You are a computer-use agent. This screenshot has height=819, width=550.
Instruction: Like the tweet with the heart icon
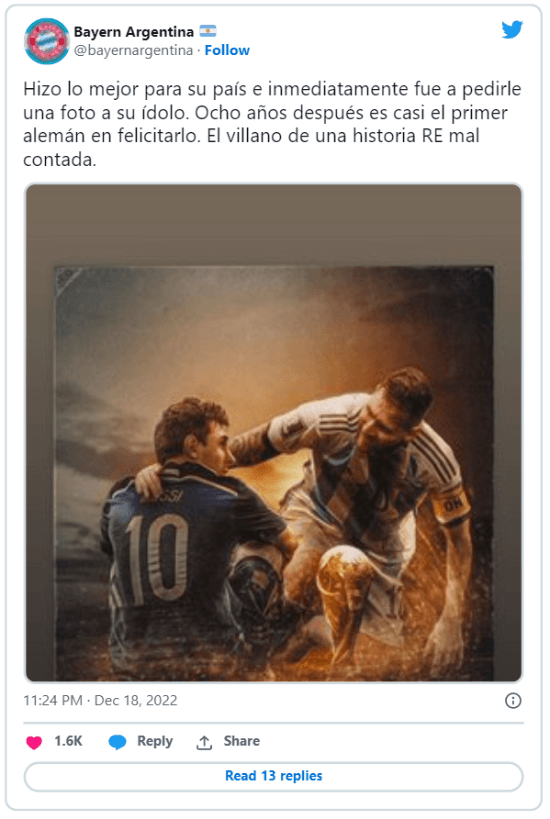pyautogui.click(x=34, y=742)
